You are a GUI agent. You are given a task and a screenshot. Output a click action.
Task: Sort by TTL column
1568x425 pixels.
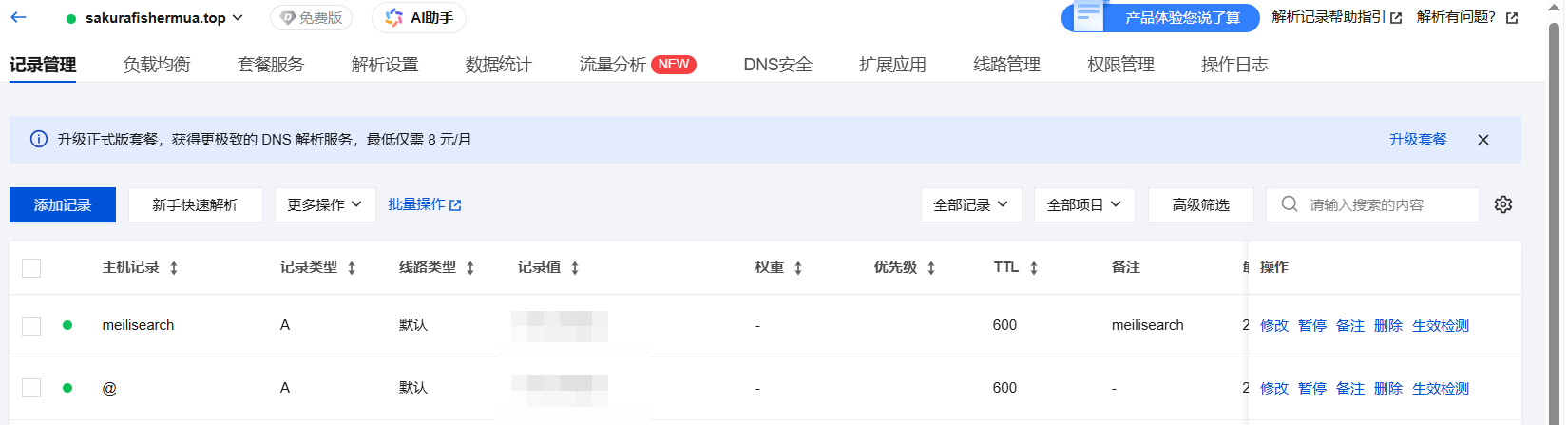coord(1034,268)
